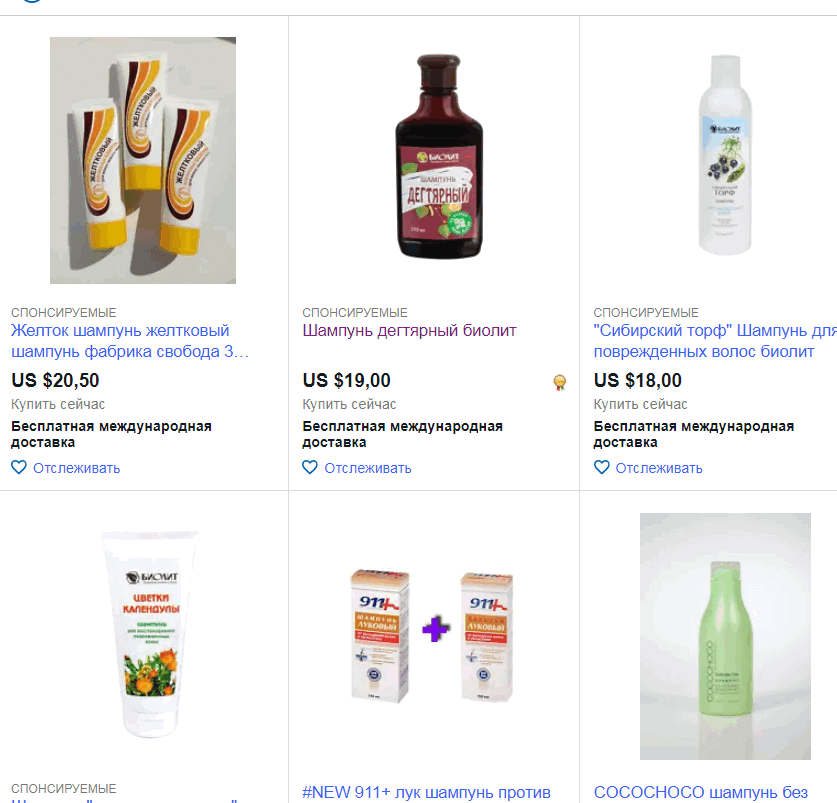Image resolution: width=837 pixels, height=803 pixels.
Task: Click the "Отслеживать" text below the US $18,00 item
Action: point(658,468)
